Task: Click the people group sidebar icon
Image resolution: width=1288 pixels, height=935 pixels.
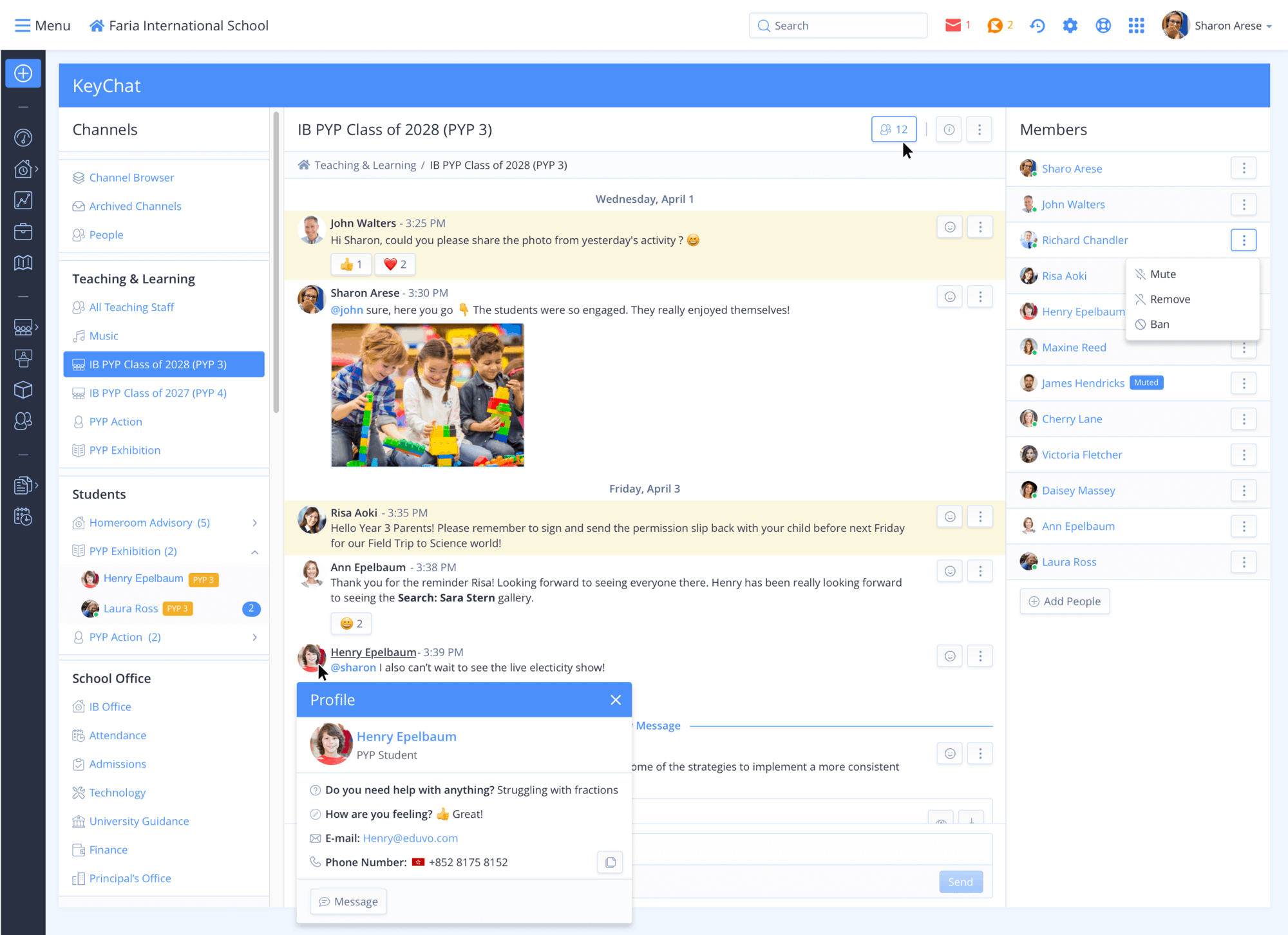Action: pyautogui.click(x=23, y=420)
